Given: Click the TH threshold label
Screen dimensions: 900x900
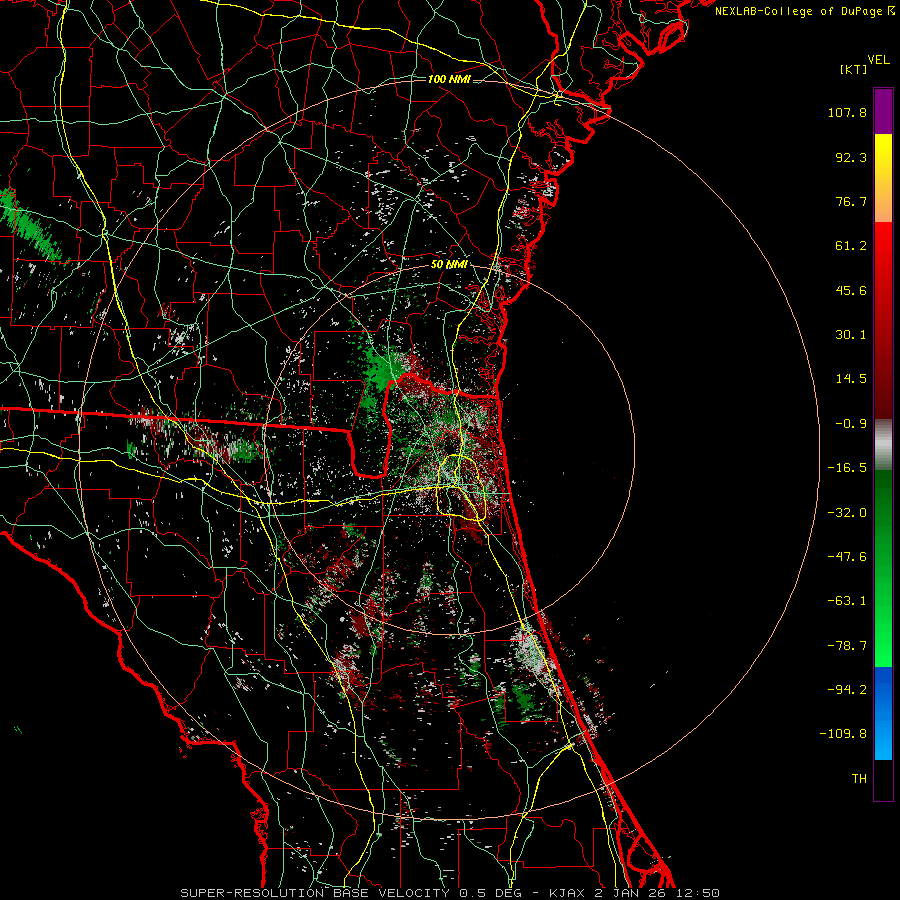Looking at the screenshot, I should [x=859, y=779].
